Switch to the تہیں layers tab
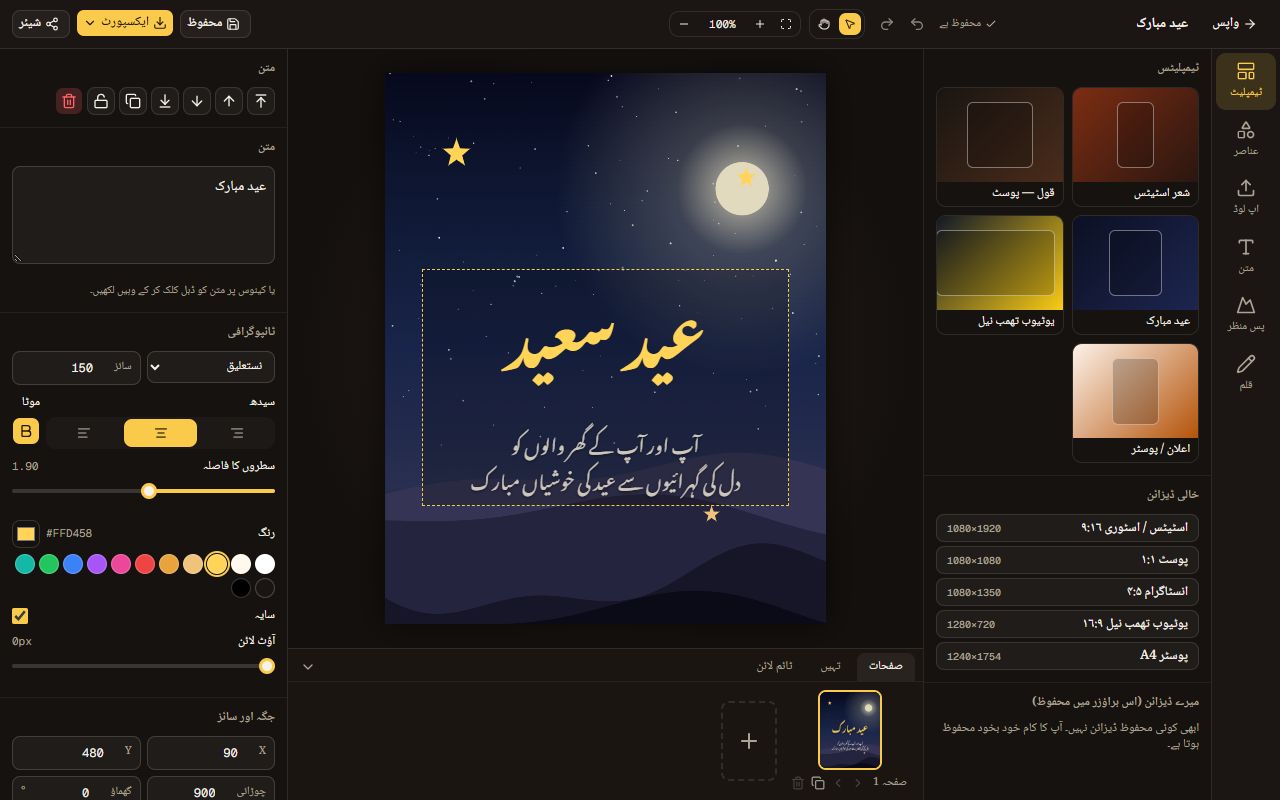Viewport: 1280px width, 800px height. click(831, 667)
